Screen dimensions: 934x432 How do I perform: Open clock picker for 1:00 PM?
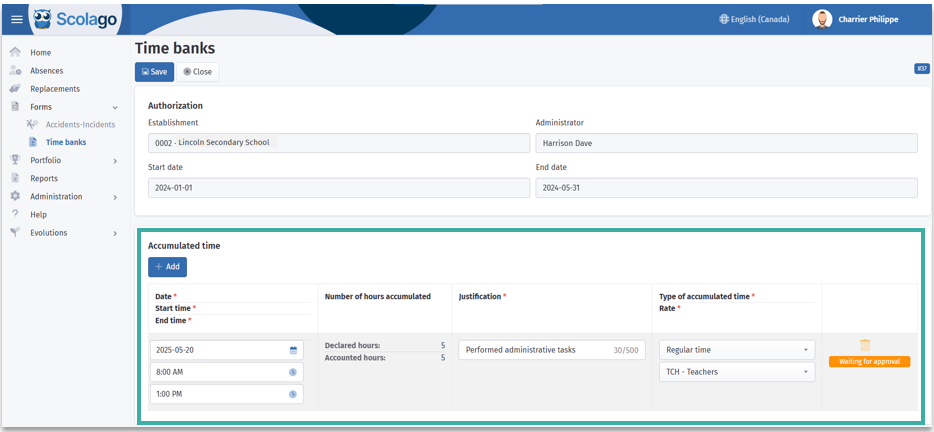293,394
